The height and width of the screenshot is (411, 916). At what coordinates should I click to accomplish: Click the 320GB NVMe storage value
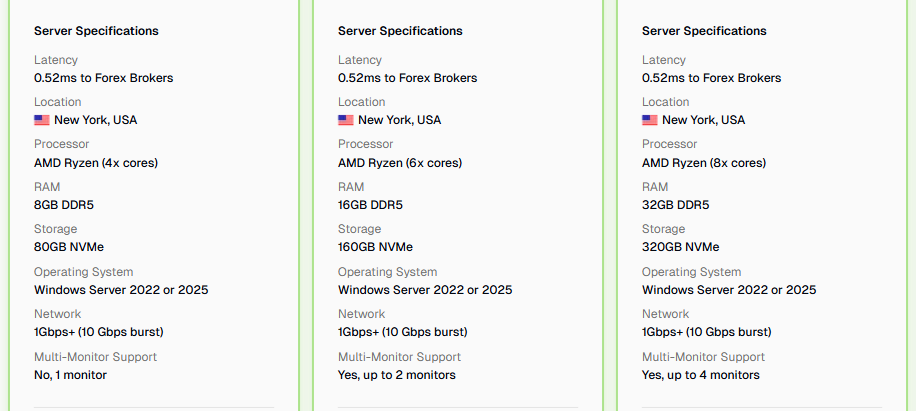point(681,247)
